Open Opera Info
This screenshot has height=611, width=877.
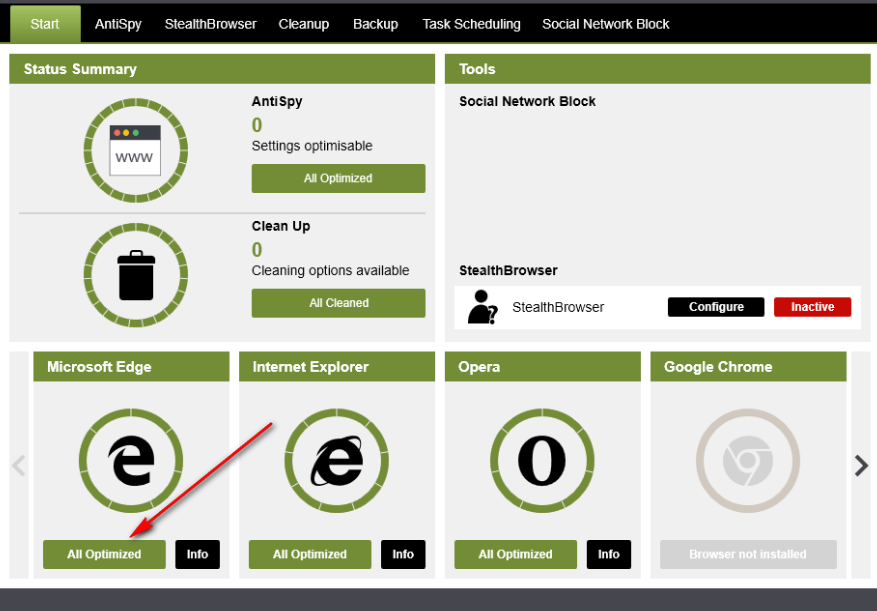609,554
